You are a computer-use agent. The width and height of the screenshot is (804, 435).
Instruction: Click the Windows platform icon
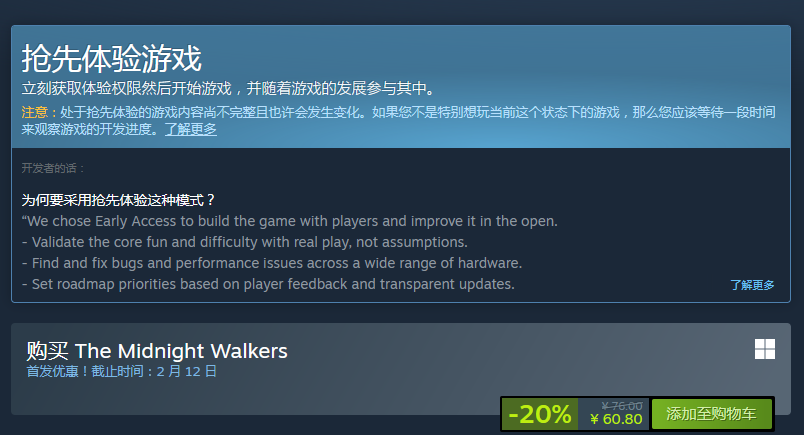coord(765,349)
